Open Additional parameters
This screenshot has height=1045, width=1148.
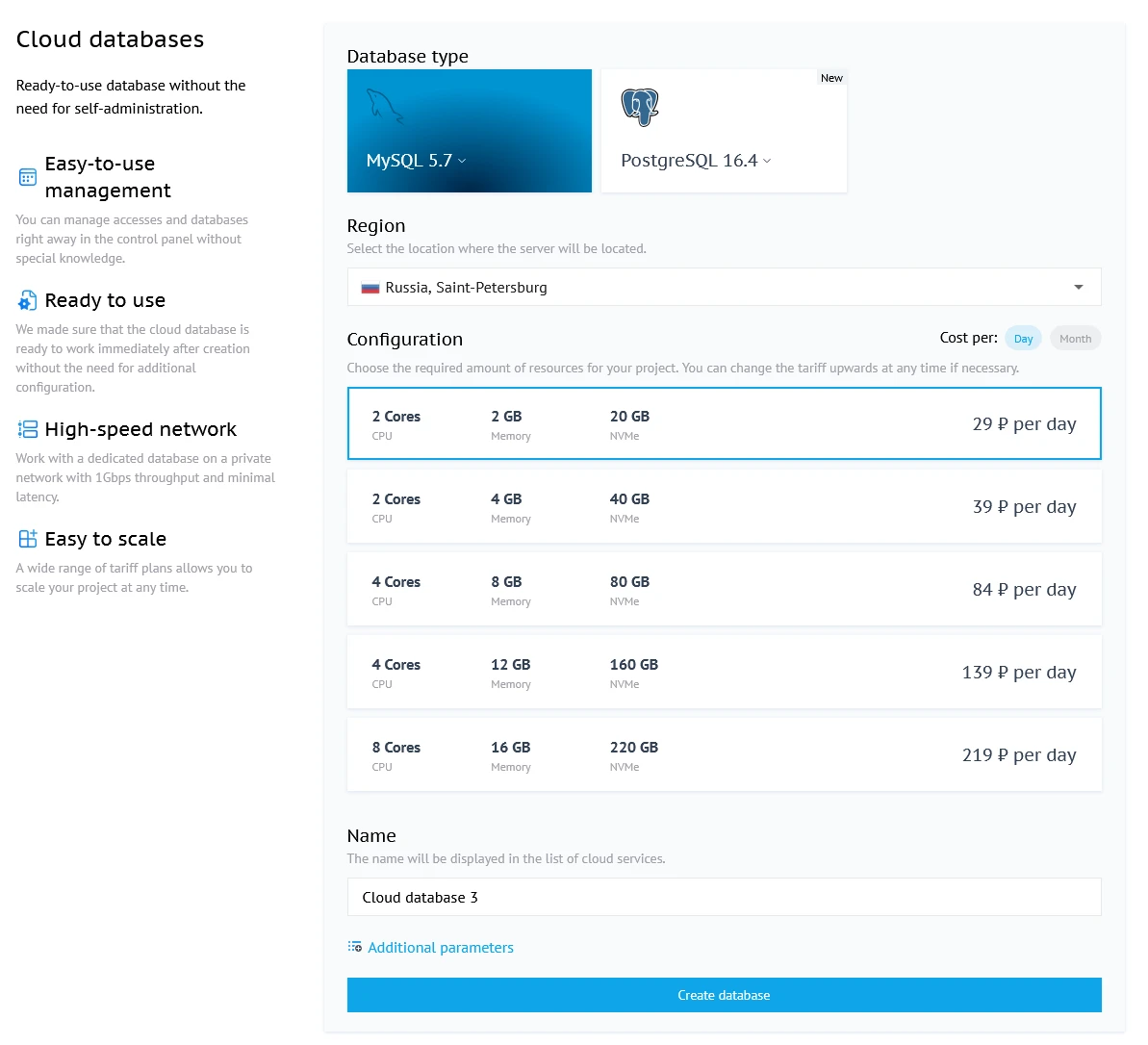440,947
